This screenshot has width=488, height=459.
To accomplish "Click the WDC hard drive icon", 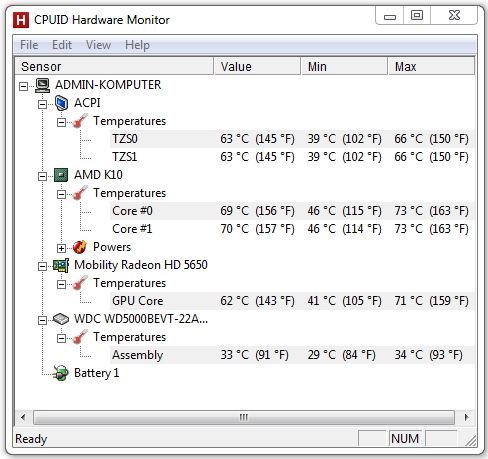I will pyautogui.click(x=61, y=319).
